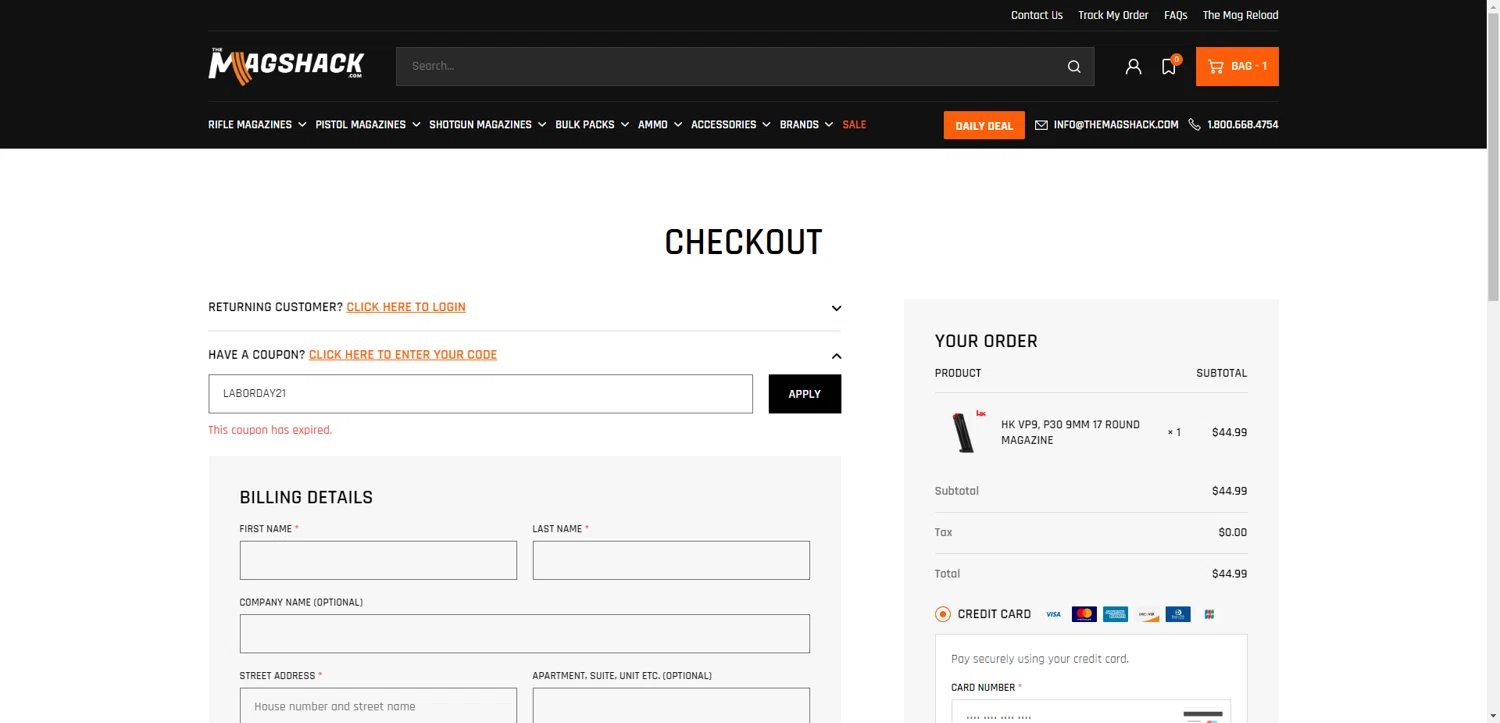Focus the site search field
This screenshot has width=1500, height=723.
pos(730,67)
